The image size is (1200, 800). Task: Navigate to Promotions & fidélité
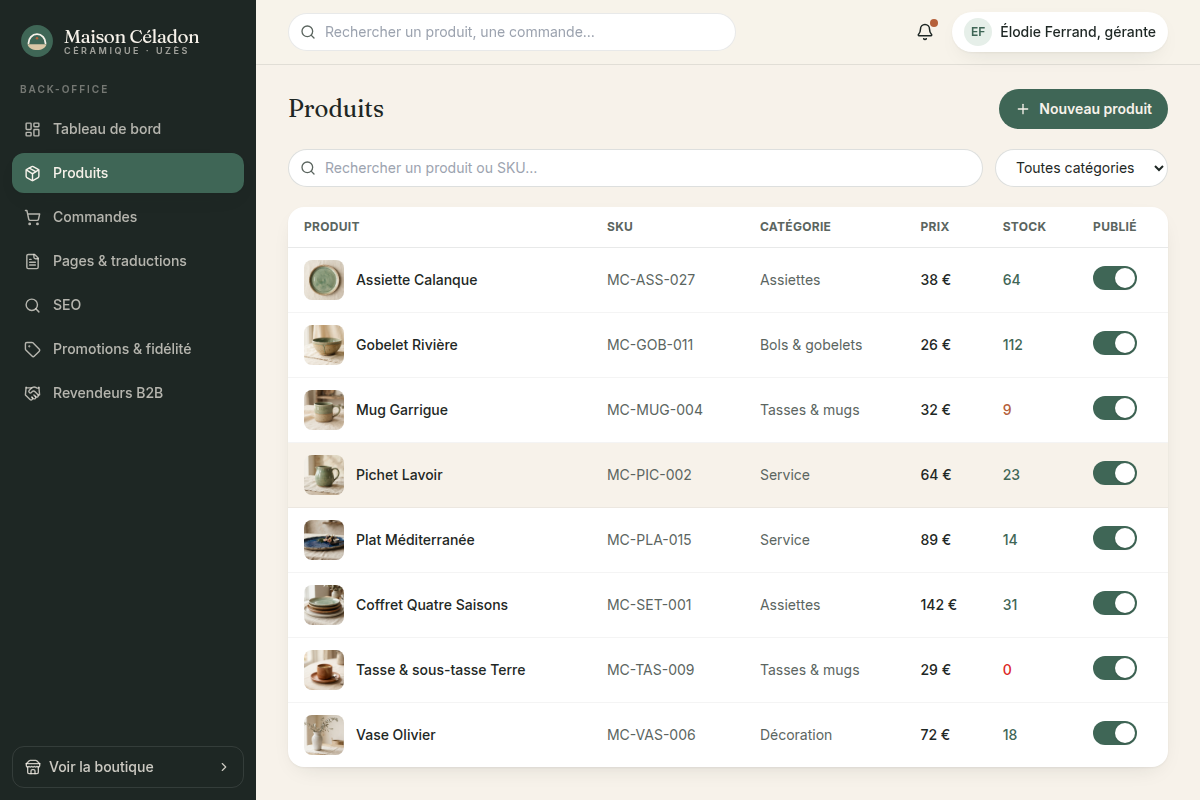tap(128, 349)
